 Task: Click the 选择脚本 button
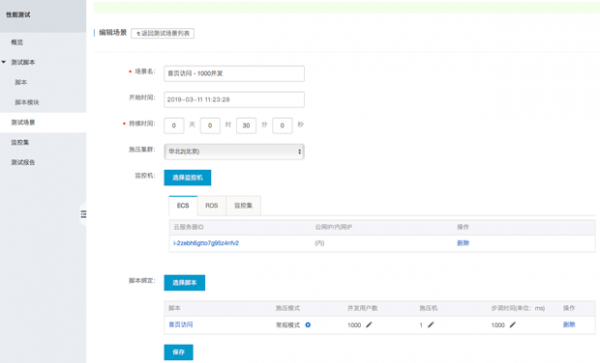click(184, 283)
